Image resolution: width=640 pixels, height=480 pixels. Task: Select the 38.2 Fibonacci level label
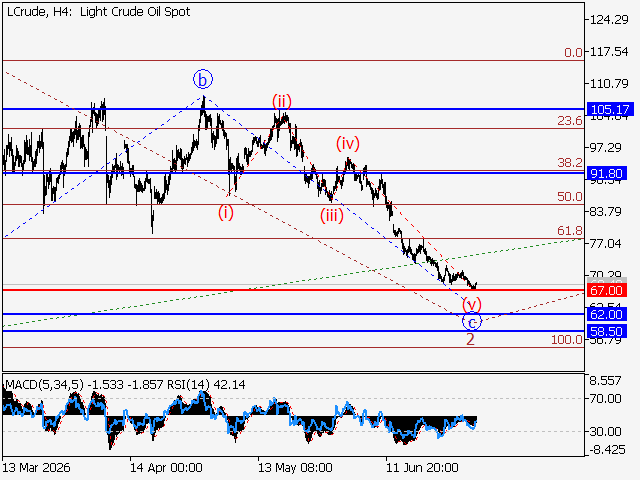570,163
